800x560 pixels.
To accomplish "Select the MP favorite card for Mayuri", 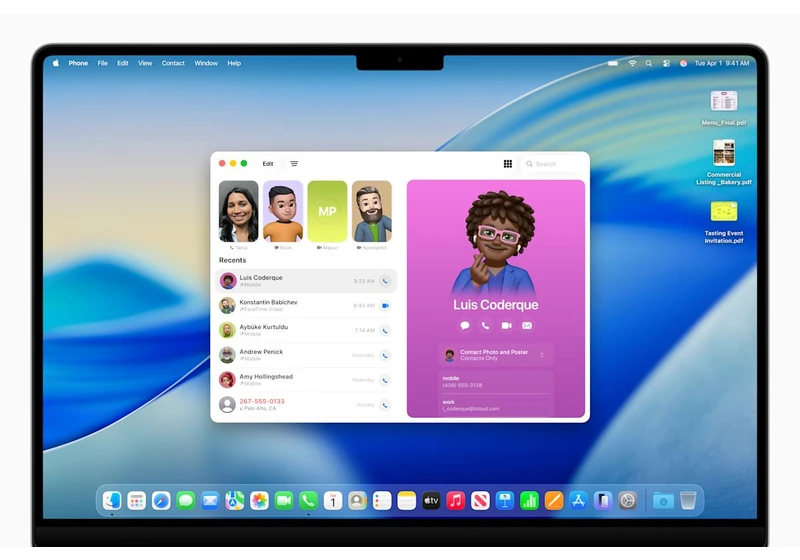I will (327, 211).
